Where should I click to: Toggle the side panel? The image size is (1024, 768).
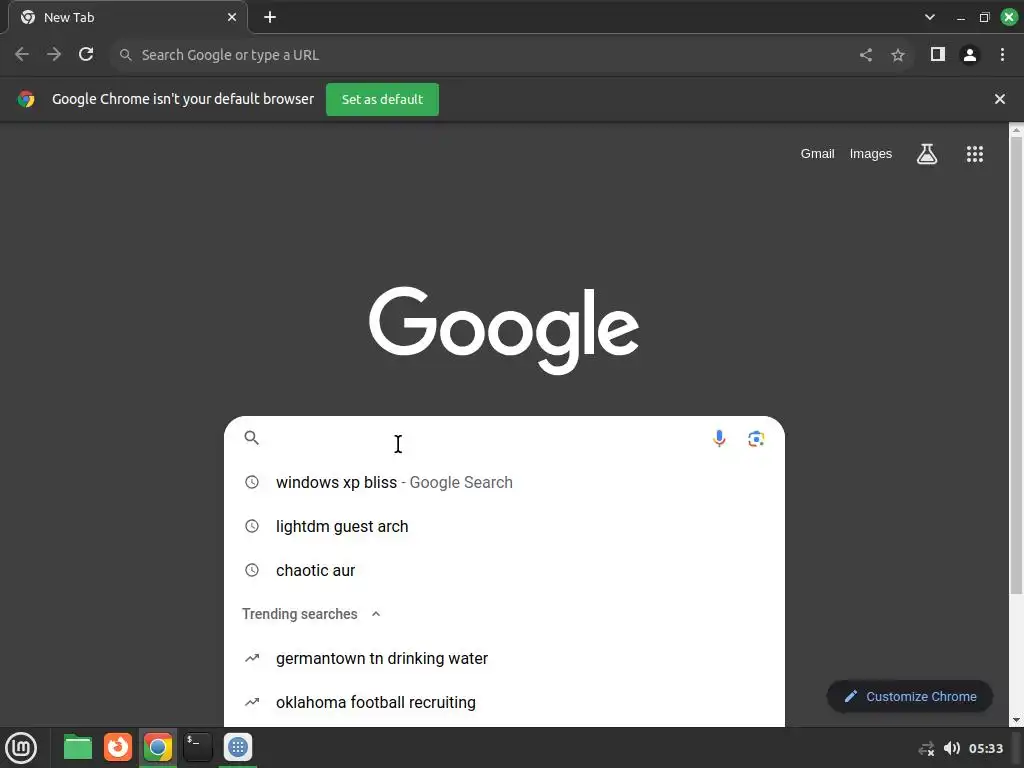click(938, 55)
